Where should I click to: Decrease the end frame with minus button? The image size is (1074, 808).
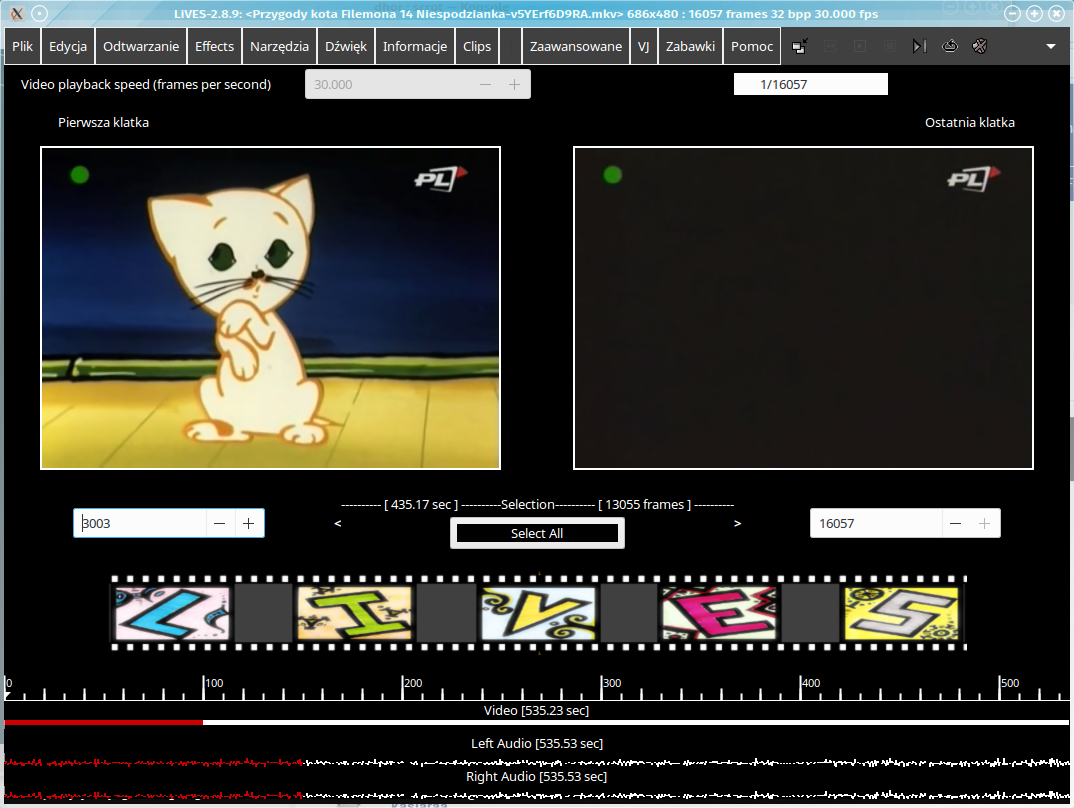point(956,523)
